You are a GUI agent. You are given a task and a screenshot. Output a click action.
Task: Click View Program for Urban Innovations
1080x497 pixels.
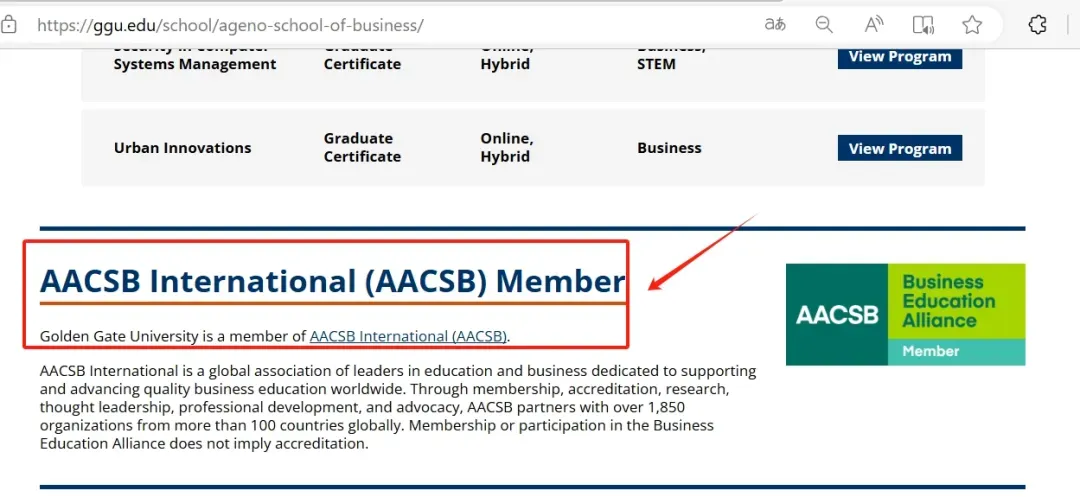click(899, 148)
